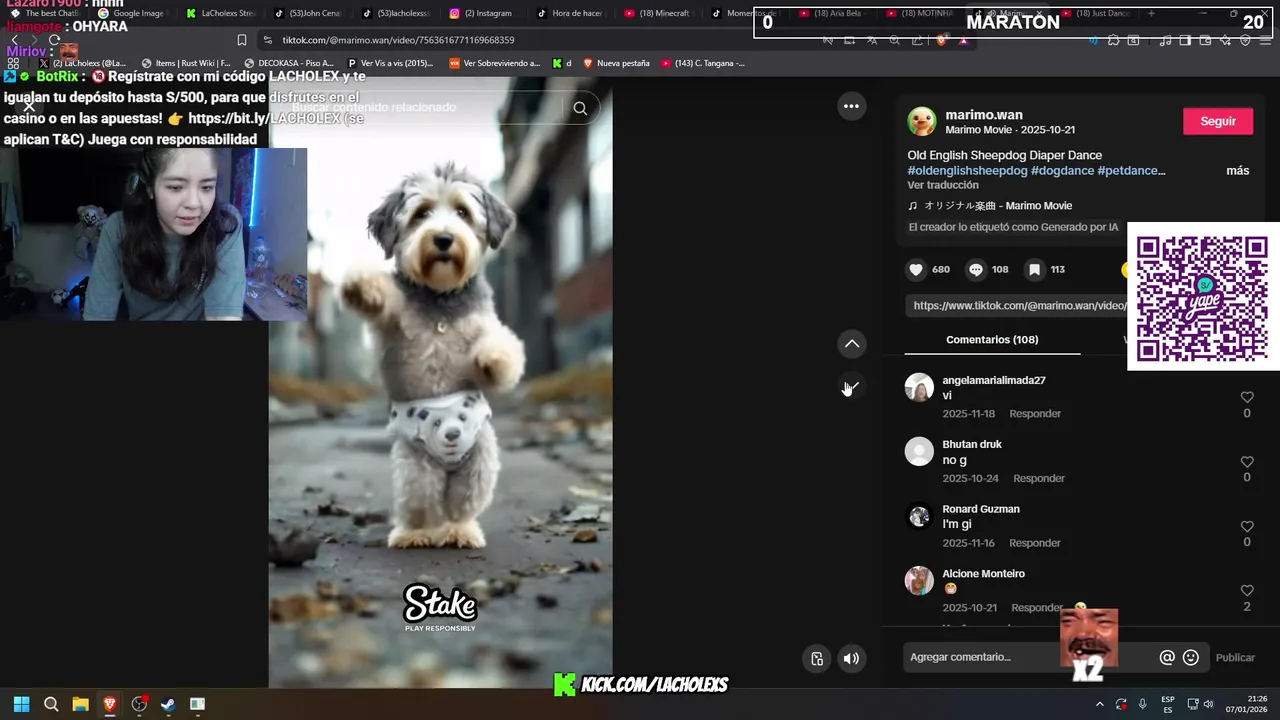This screenshot has height=720, width=1280.
Task: Mention a user with @ icon
Action: pyautogui.click(x=1166, y=657)
